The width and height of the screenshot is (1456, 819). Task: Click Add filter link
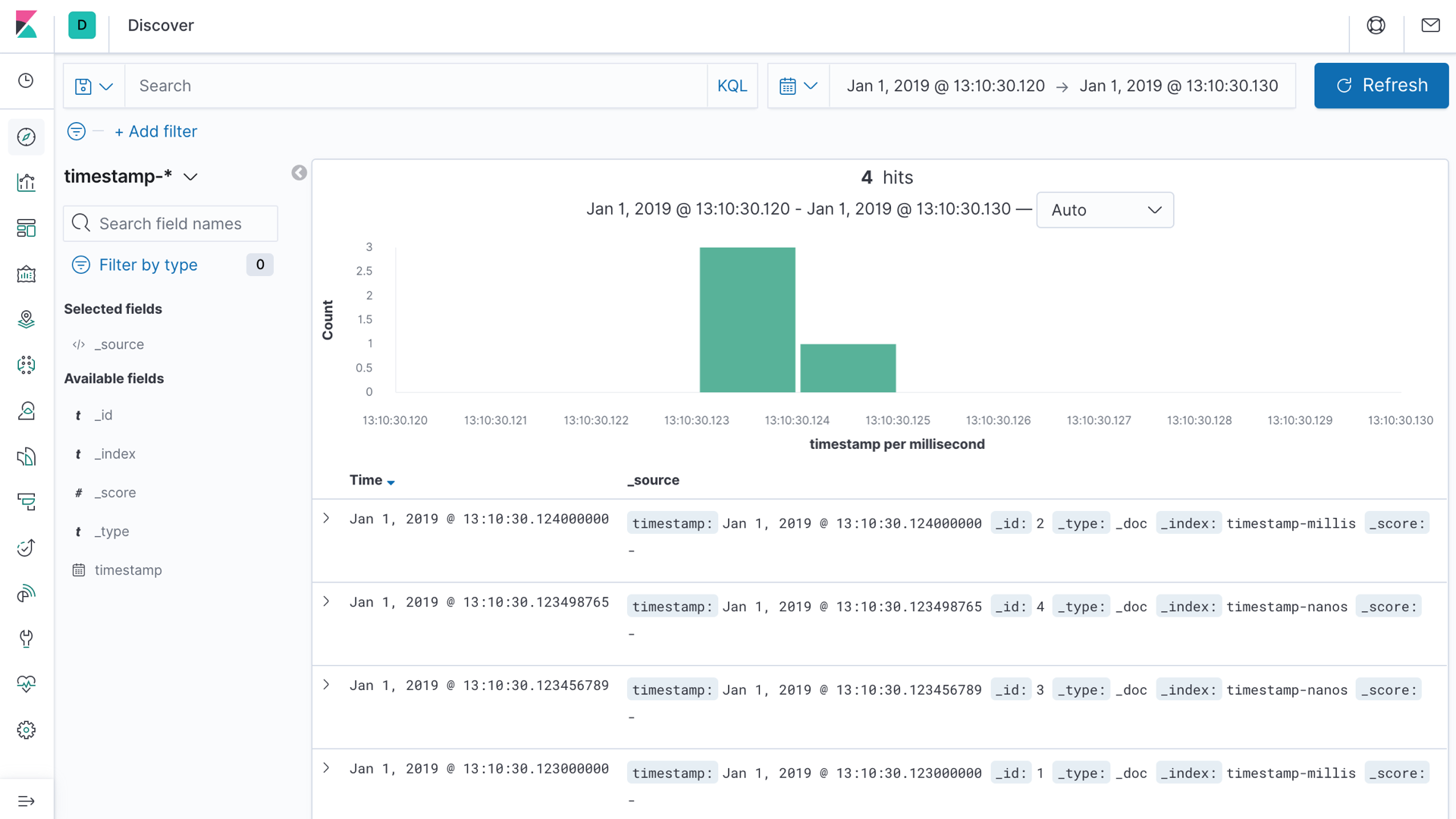point(156,131)
